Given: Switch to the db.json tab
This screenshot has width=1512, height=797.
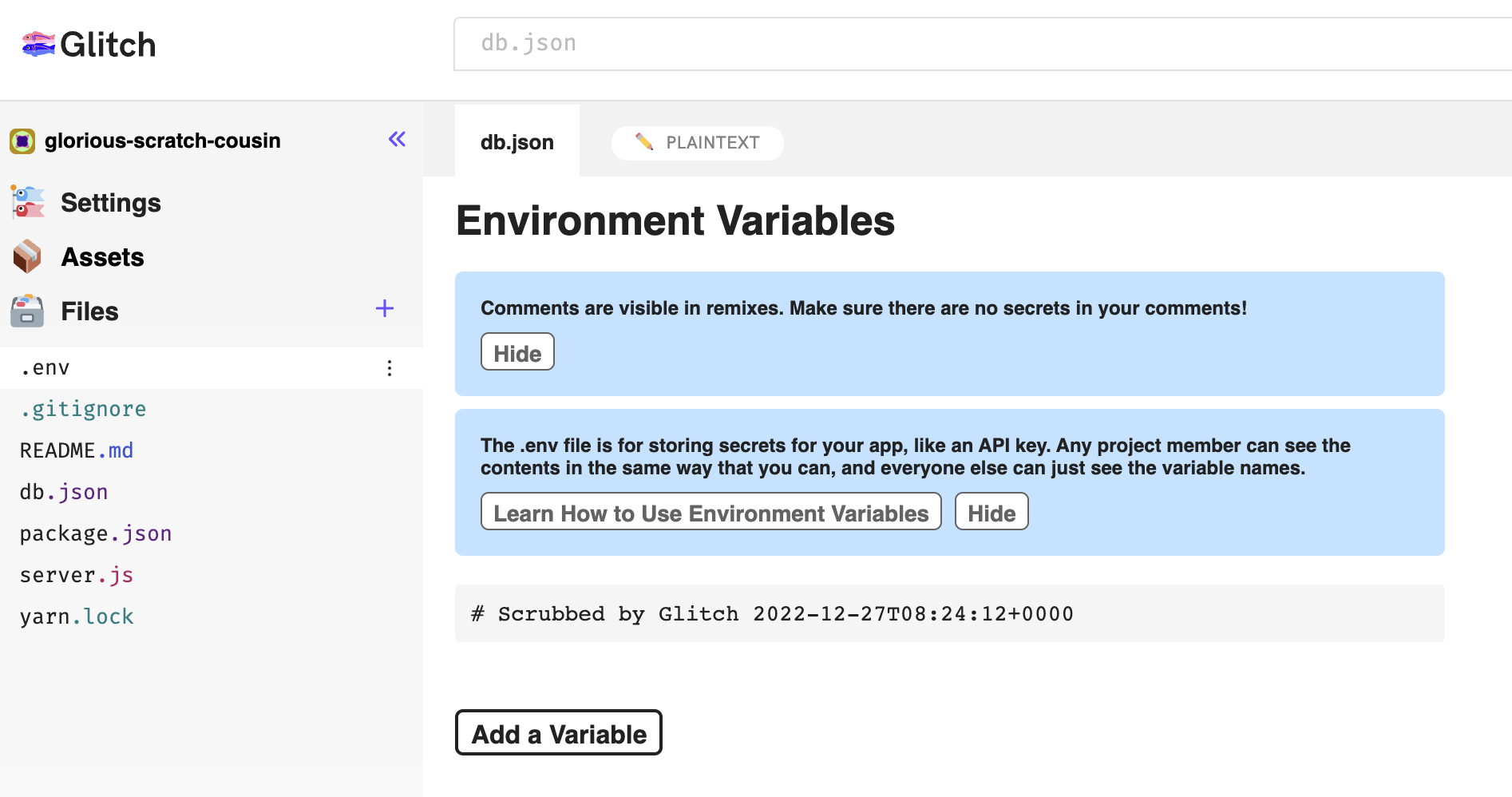Looking at the screenshot, I should [517, 142].
